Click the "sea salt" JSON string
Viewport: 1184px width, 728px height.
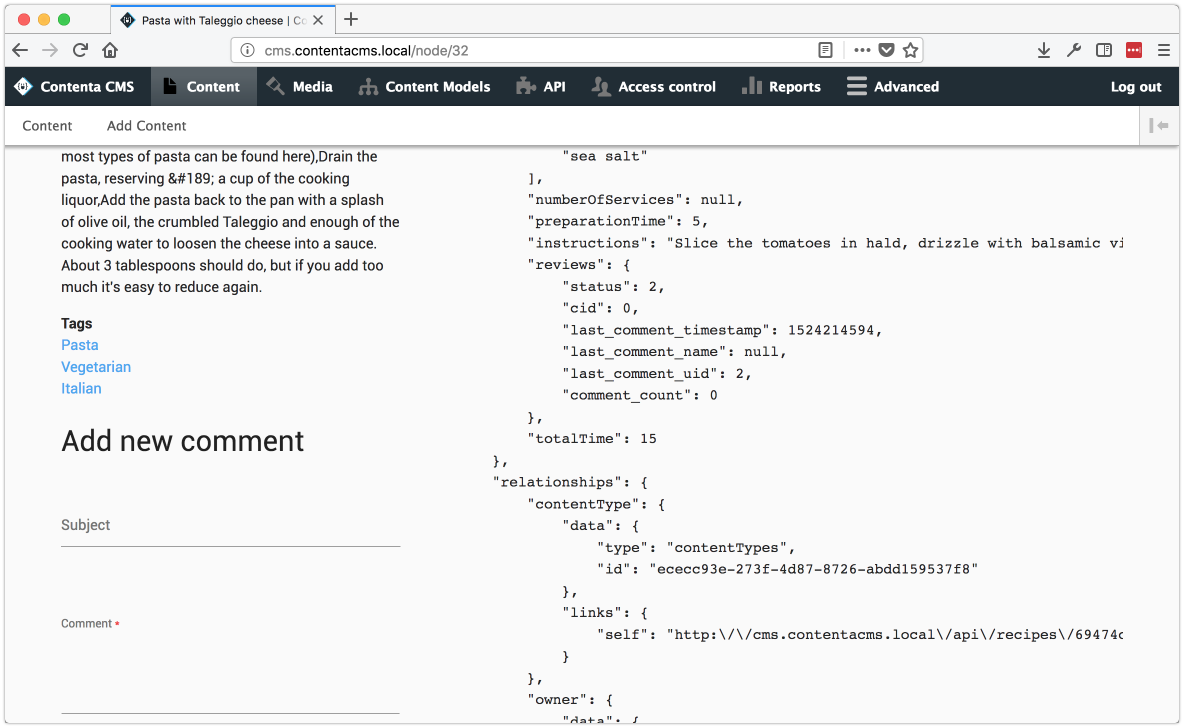click(605, 156)
